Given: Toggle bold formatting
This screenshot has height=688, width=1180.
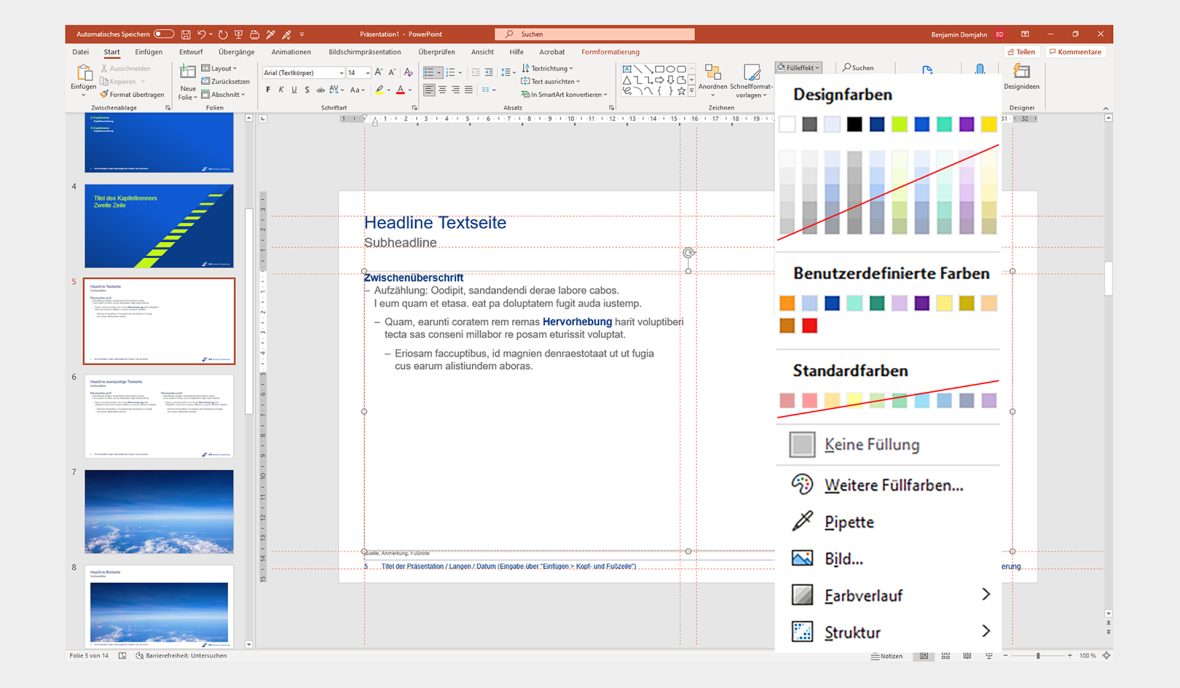Looking at the screenshot, I should pos(268,90).
